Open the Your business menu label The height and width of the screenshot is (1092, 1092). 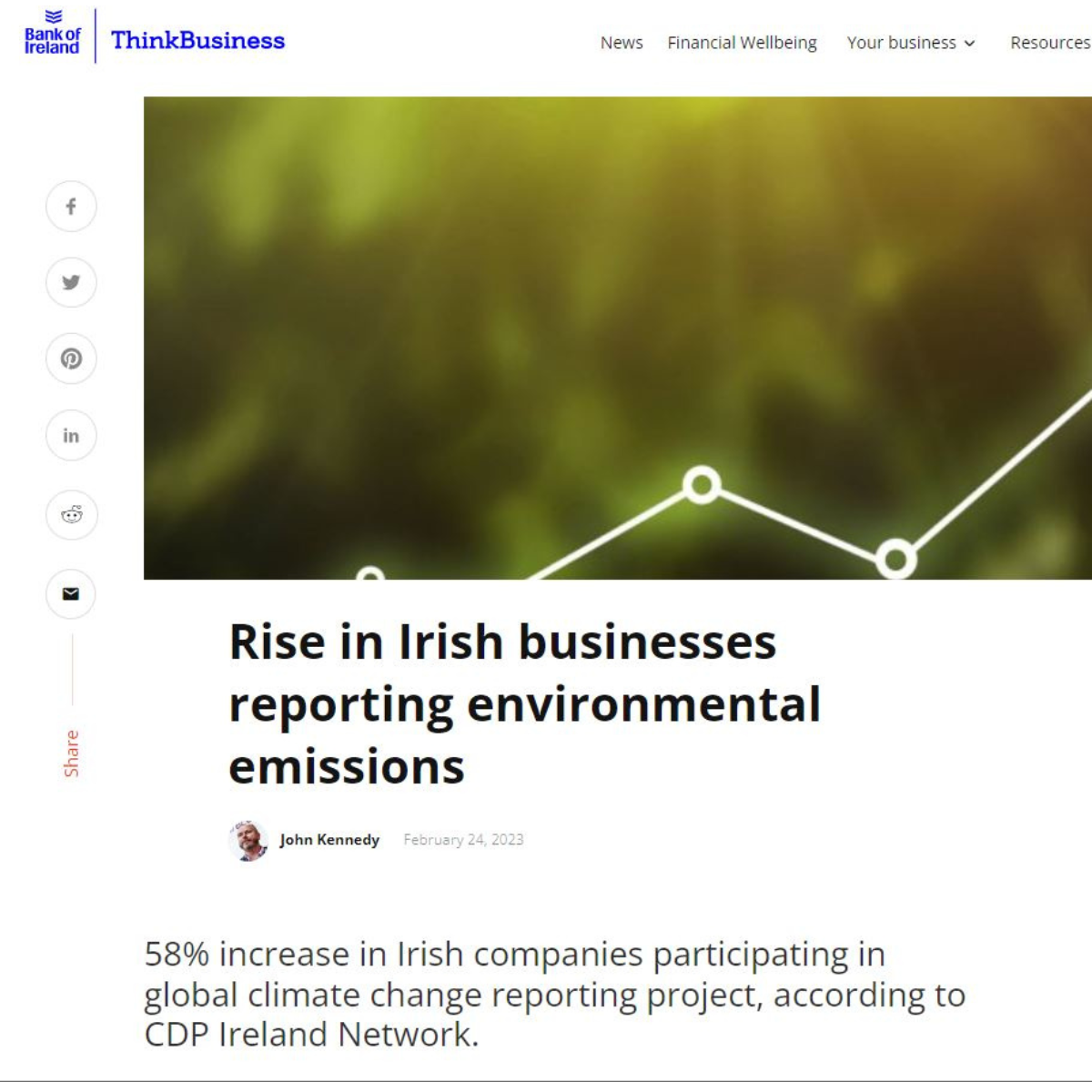coord(901,43)
